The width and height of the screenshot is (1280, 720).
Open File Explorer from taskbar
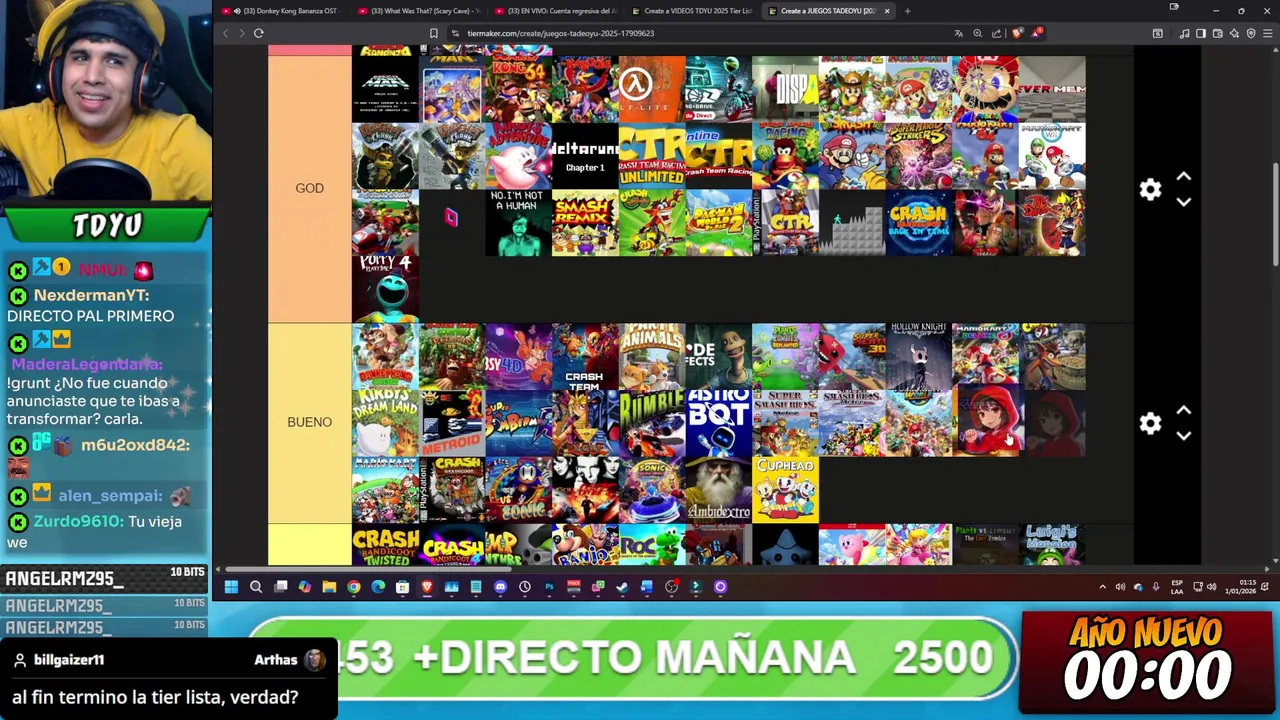point(329,587)
